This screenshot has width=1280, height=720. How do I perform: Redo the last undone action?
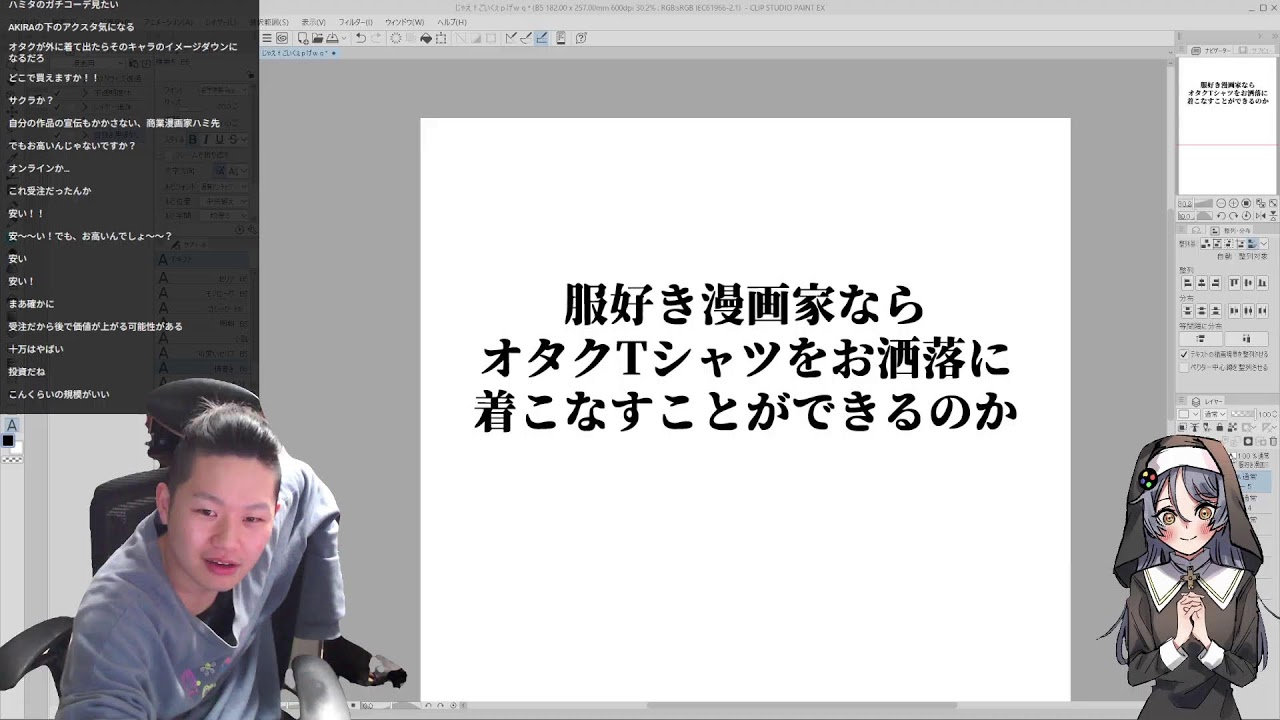(376, 38)
